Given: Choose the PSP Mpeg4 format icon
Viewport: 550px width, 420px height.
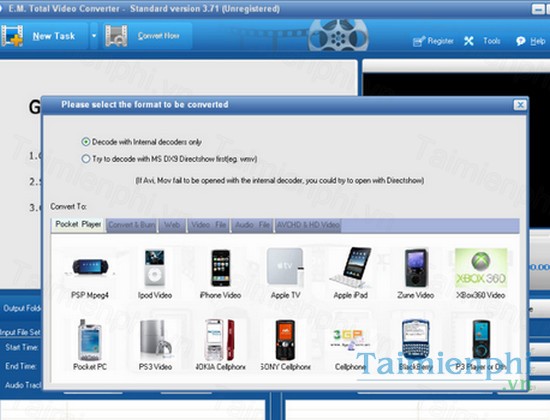Looking at the screenshot, I should (x=90, y=267).
